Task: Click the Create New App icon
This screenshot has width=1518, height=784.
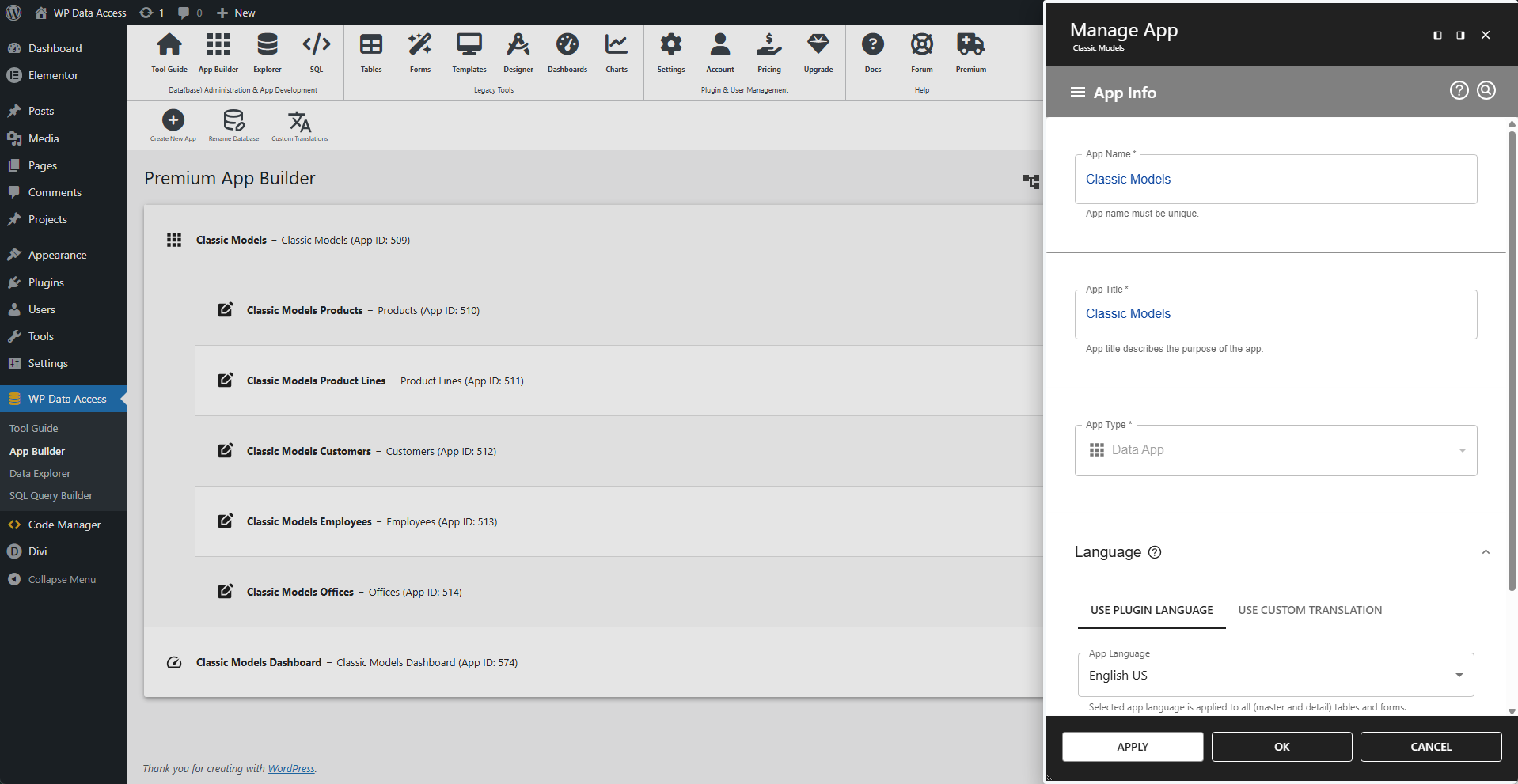Action: click(173, 121)
